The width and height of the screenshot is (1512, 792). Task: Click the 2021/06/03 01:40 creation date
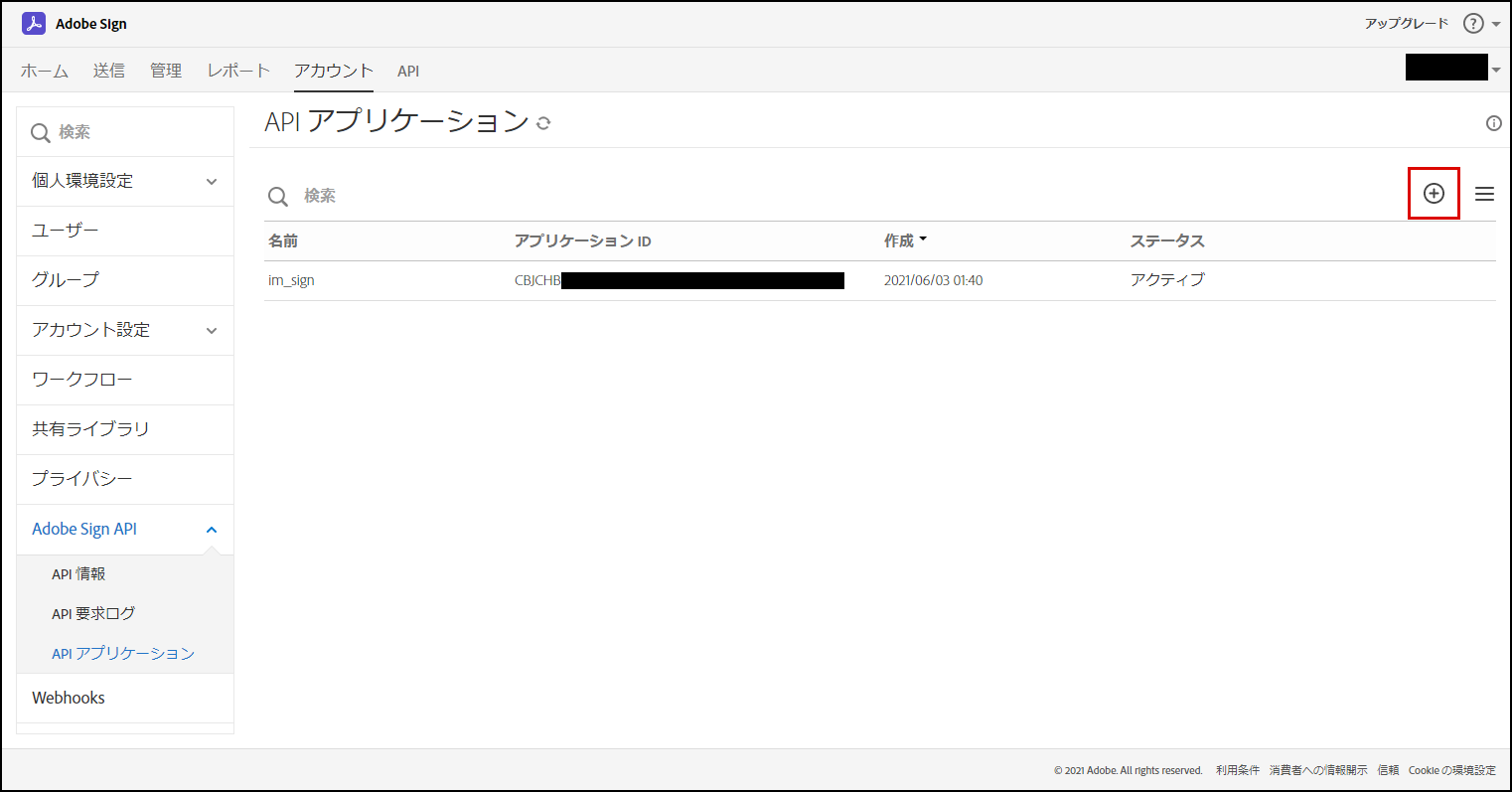934,280
